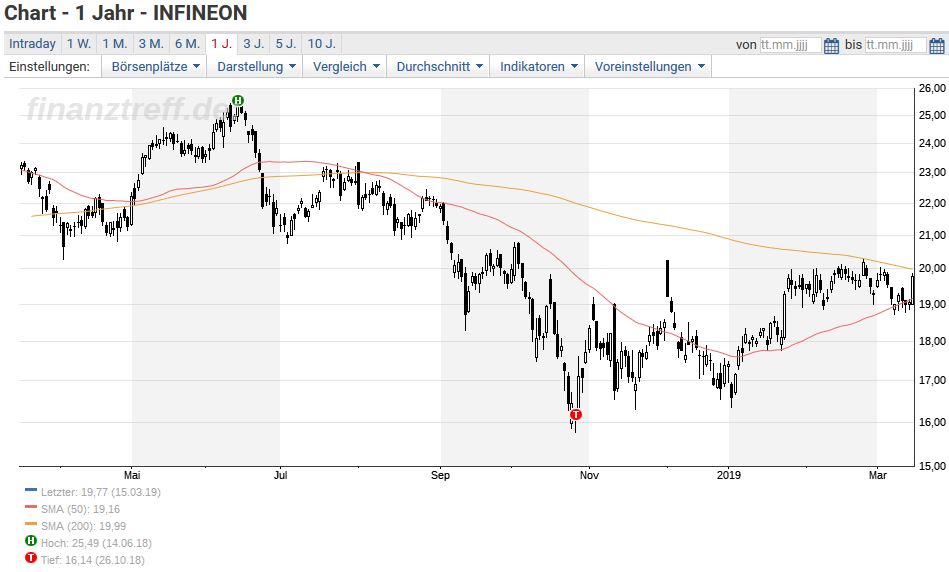Click the 'Mai' x-axis label

coord(132,475)
